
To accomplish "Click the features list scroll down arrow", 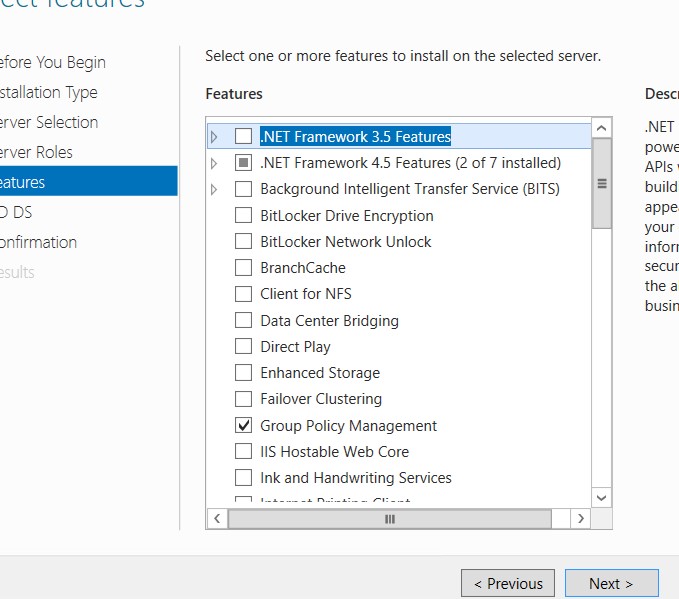I will tap(601, 498).
